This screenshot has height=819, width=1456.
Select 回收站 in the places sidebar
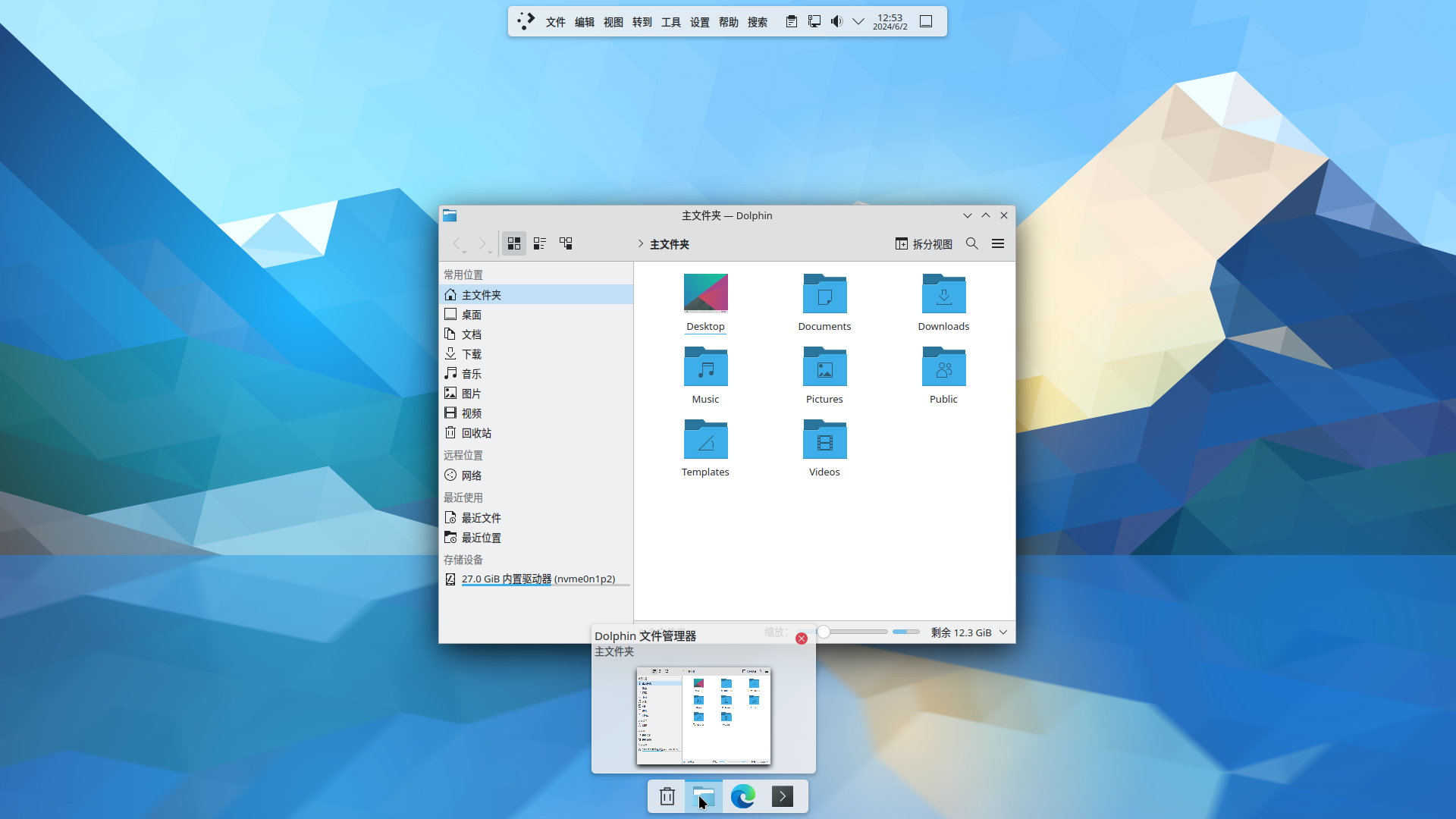click(476, 433)
